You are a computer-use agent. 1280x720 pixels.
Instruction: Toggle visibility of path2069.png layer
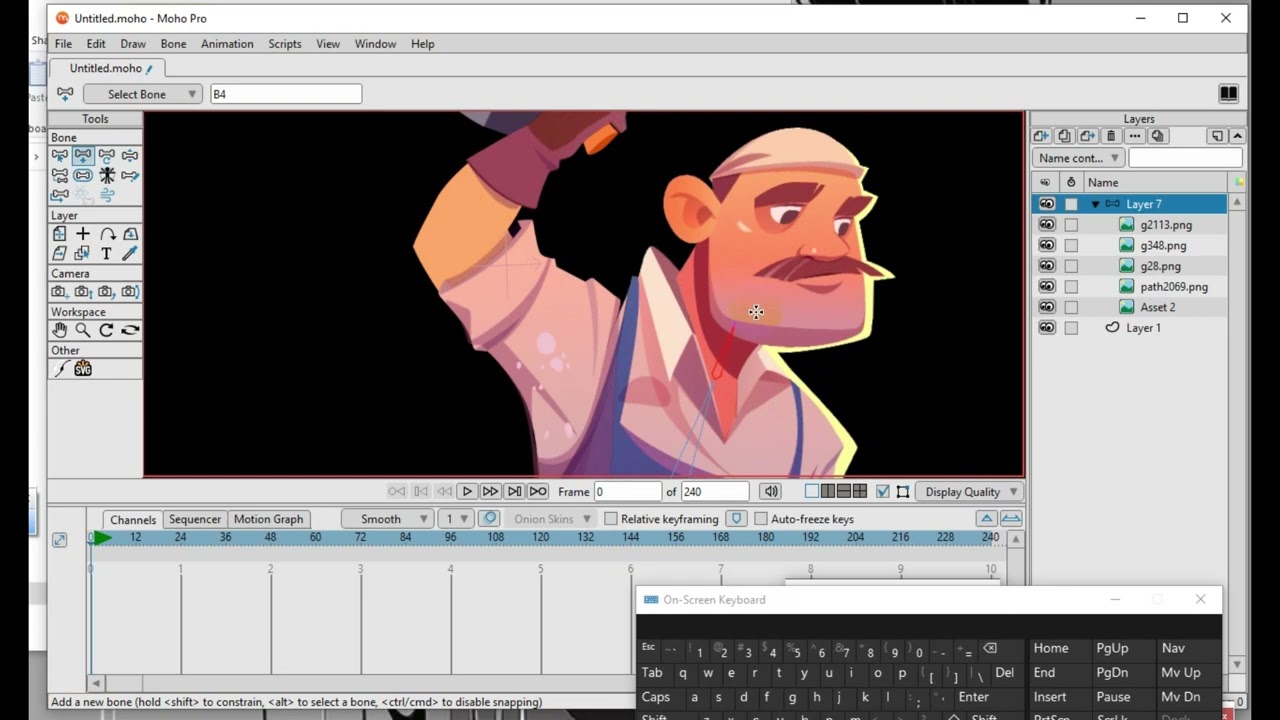coord(1047,286)
